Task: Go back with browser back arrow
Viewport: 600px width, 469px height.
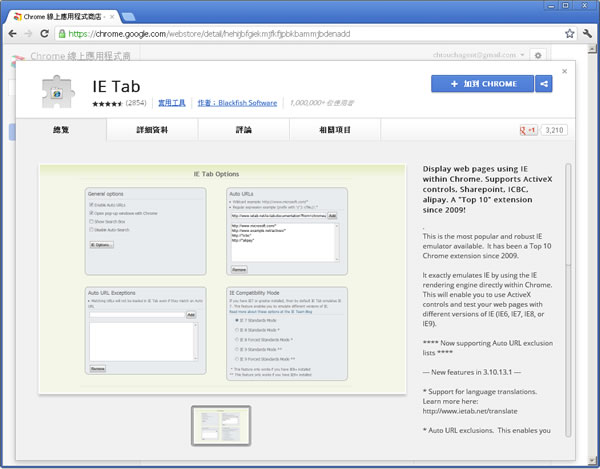Action: pos(12,34)
